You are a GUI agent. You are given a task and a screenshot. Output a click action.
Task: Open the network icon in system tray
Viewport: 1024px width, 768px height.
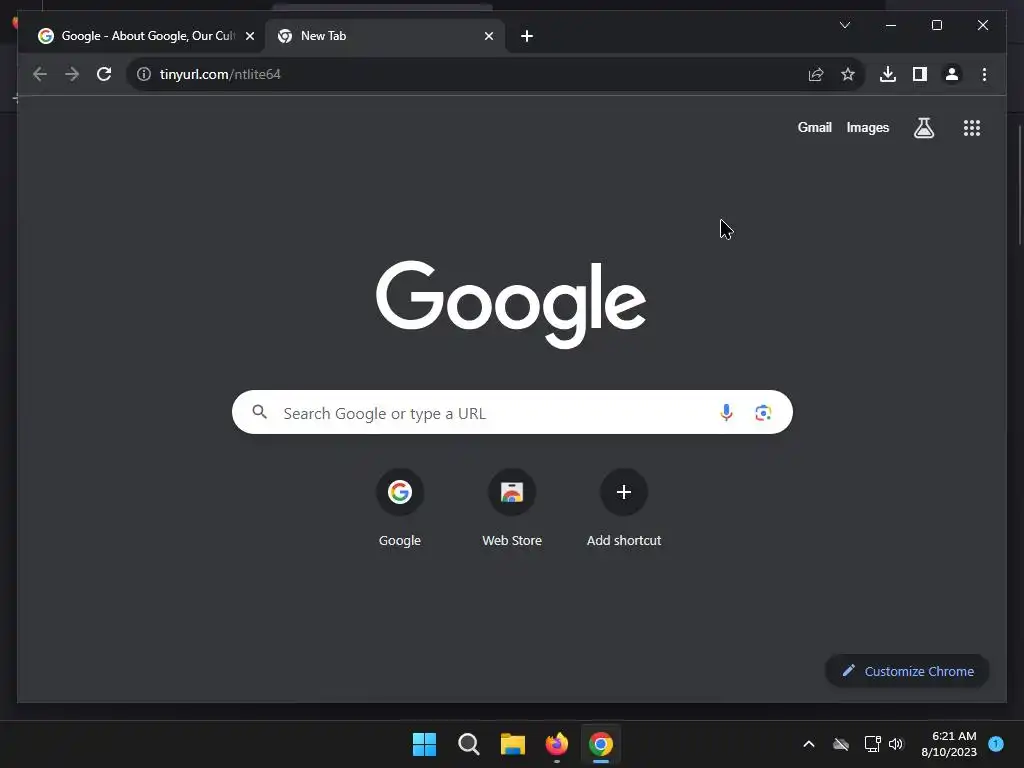(872, 744)
